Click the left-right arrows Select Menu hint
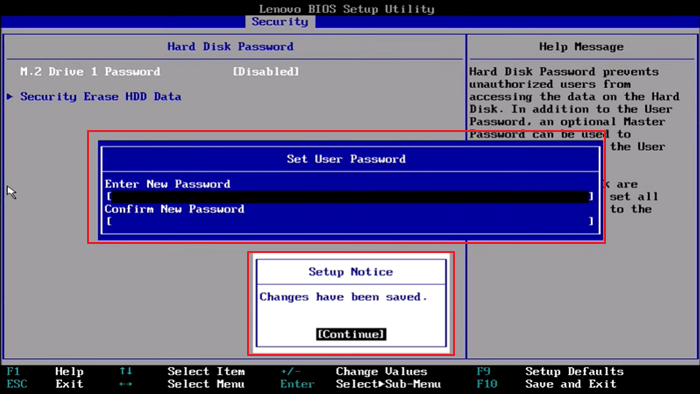Screen dimensions: 700x394 point(182,384)
